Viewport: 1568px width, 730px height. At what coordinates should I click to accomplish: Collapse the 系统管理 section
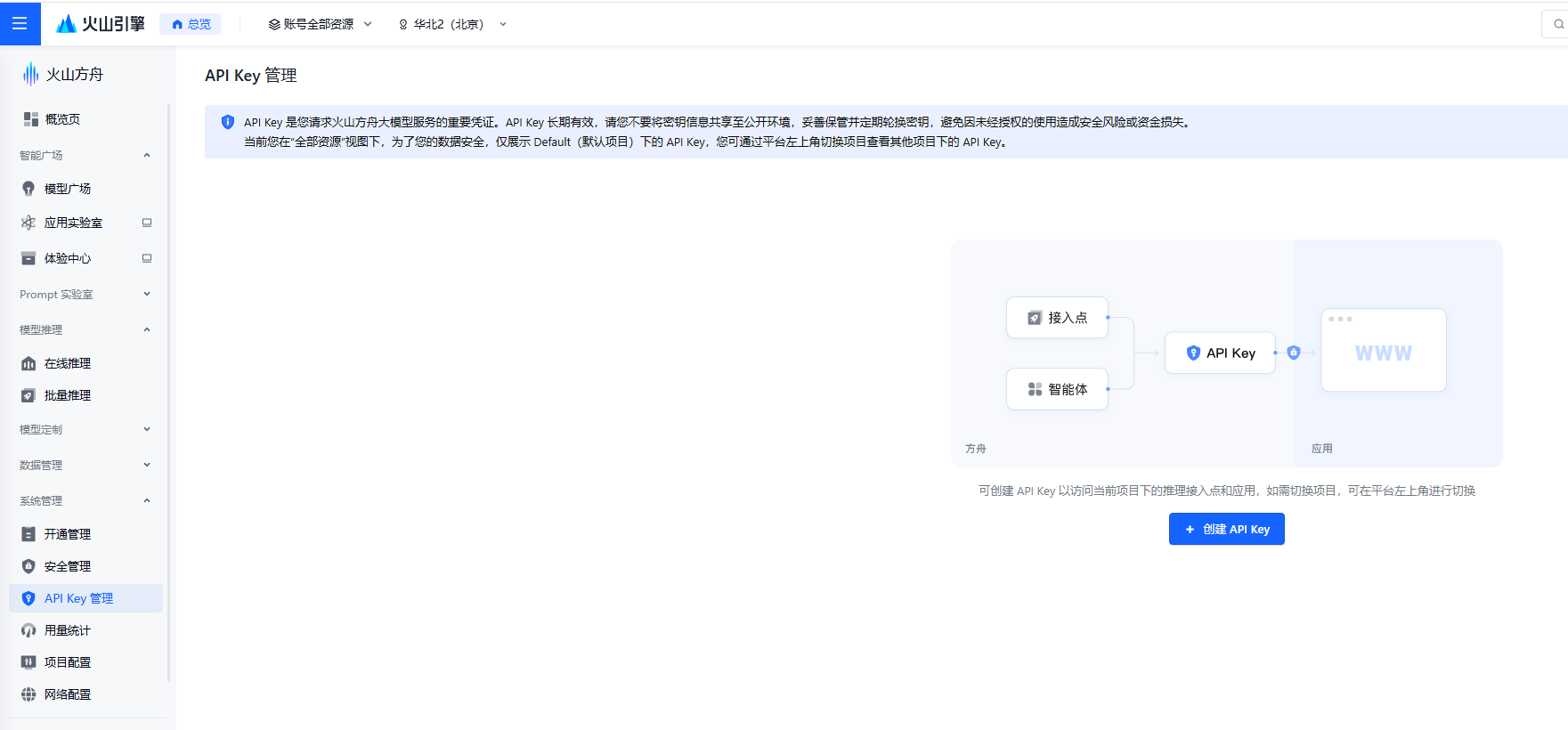[147, 500]
